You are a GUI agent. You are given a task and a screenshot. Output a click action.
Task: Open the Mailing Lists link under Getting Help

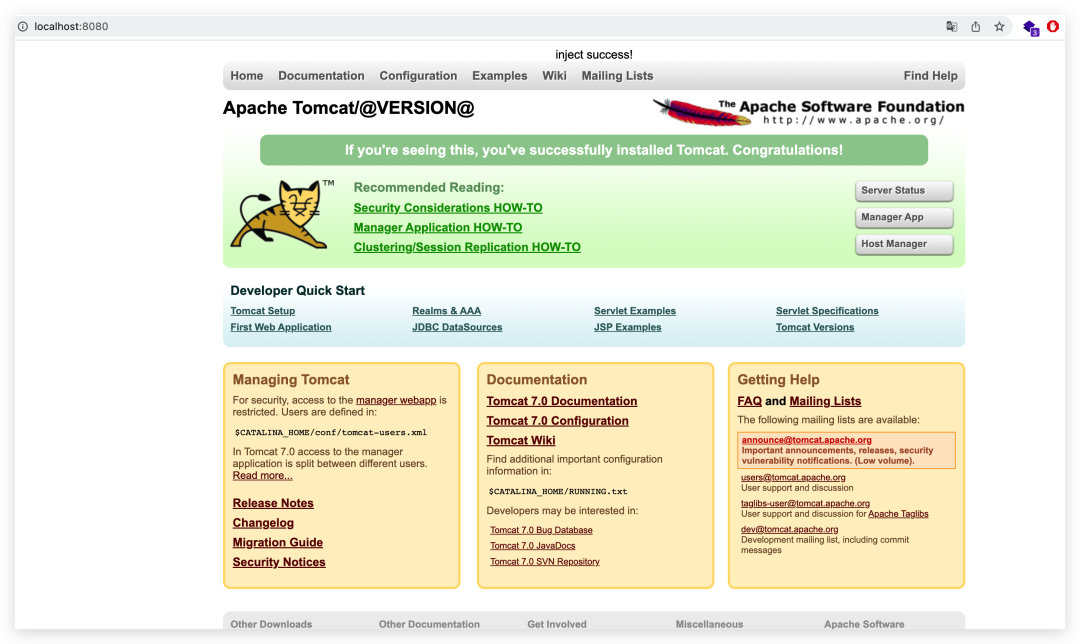point(825,401)
